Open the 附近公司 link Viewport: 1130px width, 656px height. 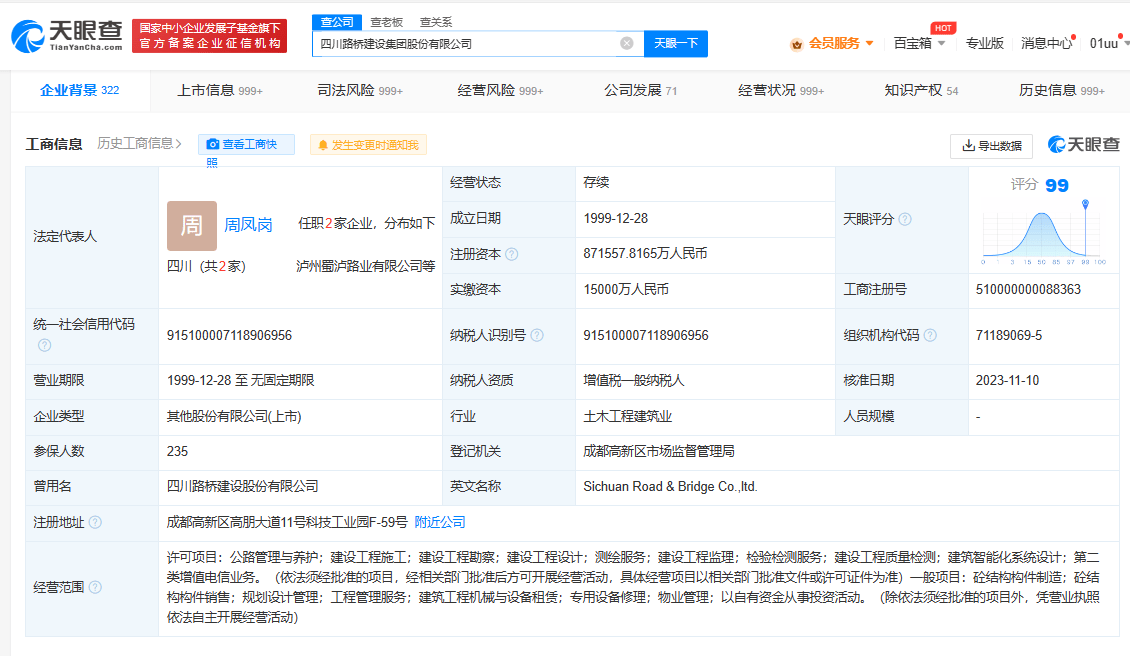coord(440,522)
